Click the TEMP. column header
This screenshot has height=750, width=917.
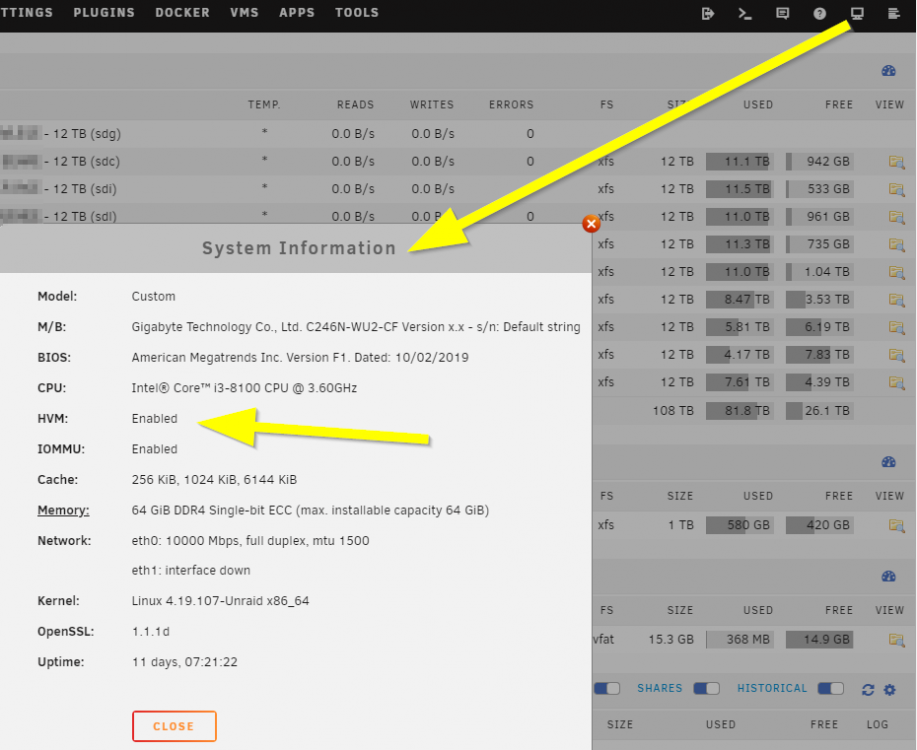pyautogui.click(x=264, y=105)
